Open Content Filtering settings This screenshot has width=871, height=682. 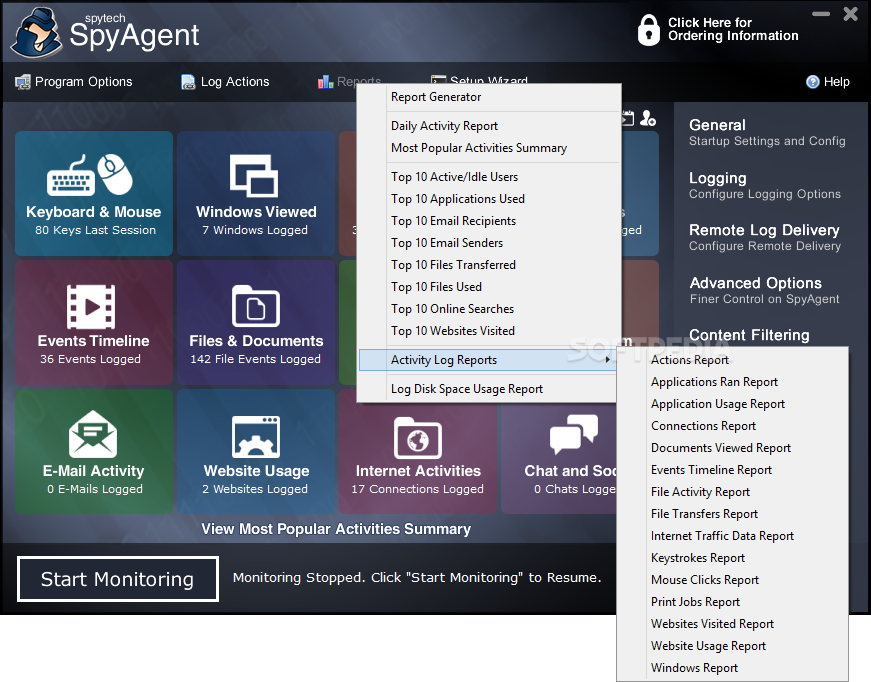coord(749,335)
